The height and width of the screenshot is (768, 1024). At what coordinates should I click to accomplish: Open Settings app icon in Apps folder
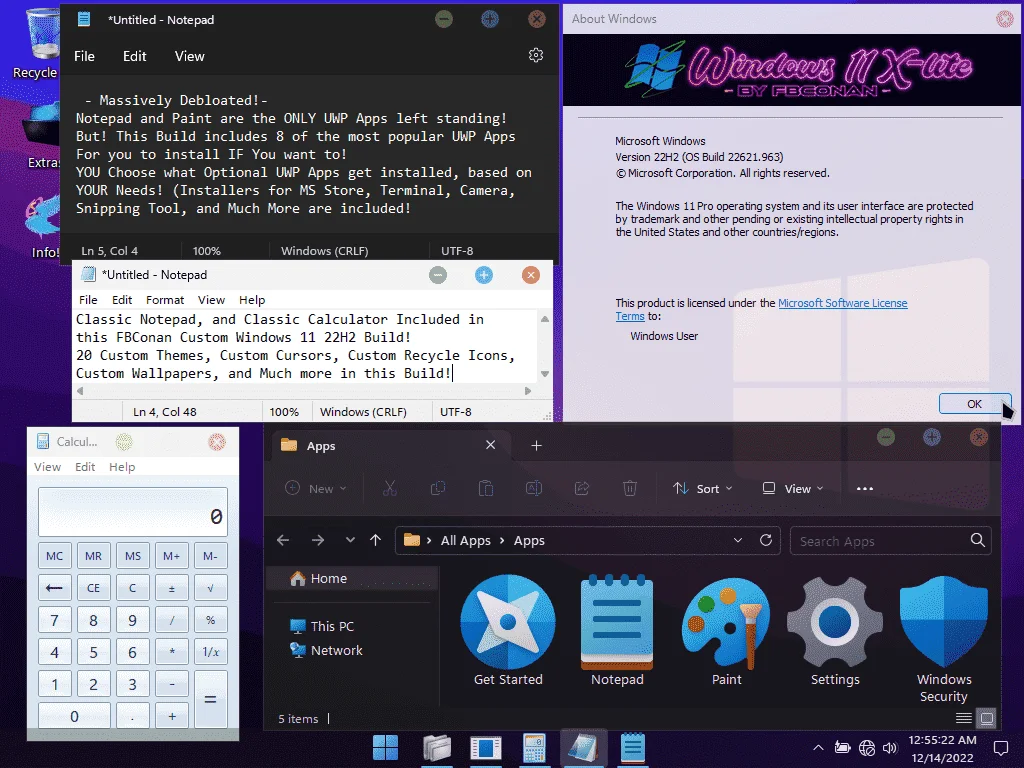tap(835, 630)
